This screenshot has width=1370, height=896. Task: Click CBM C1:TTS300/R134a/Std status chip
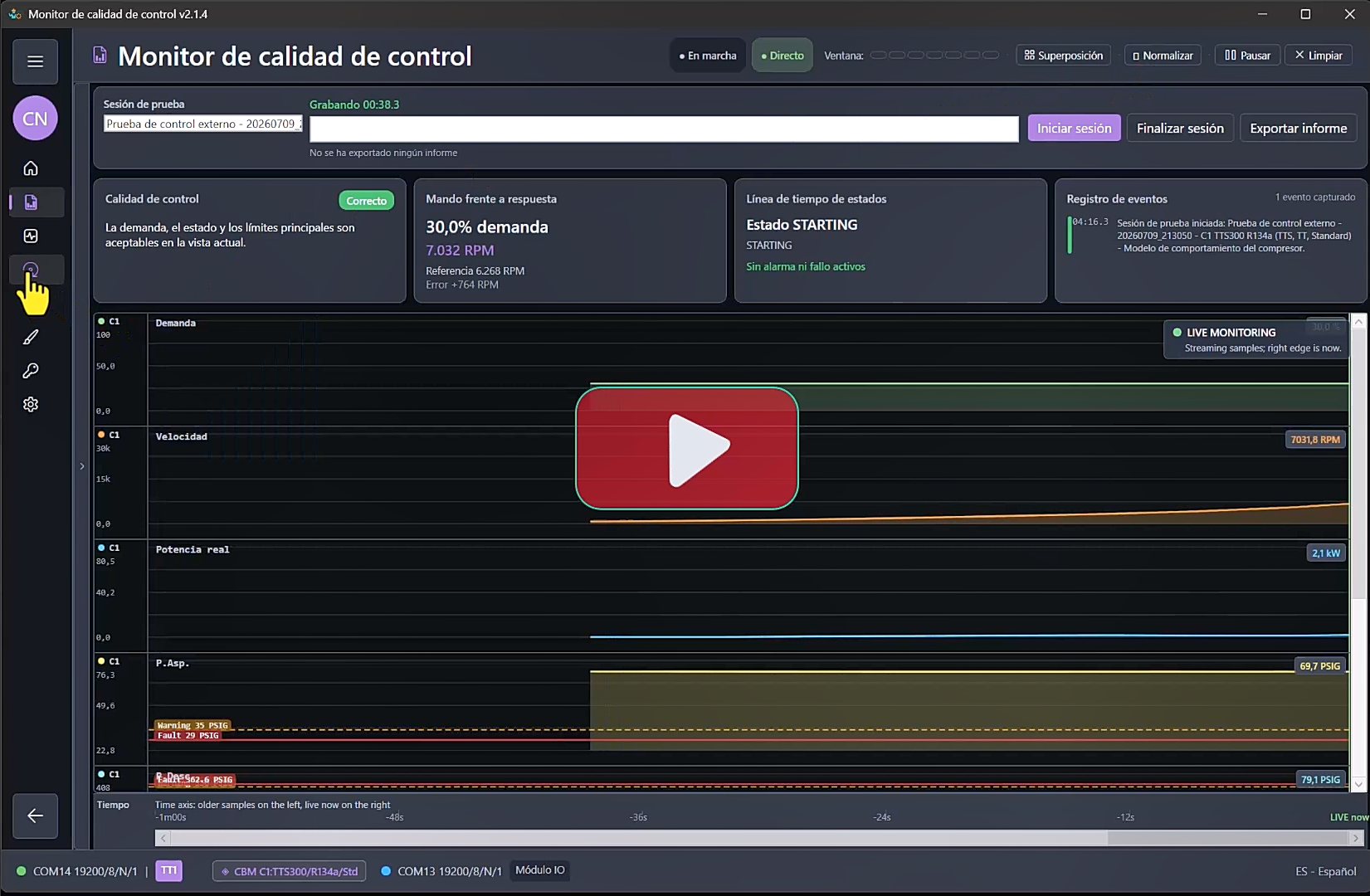click(289, 871)
